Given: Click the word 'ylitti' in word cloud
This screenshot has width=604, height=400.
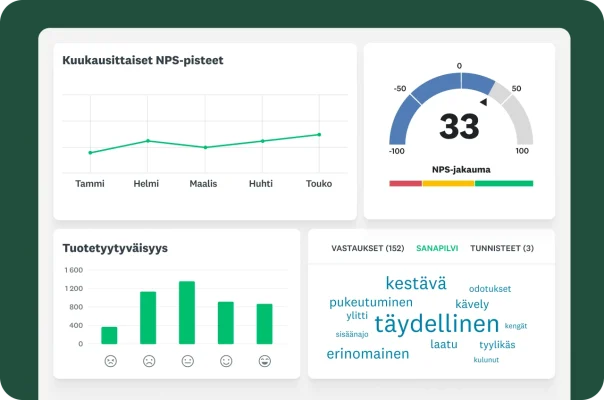Looking at the screenshot, I should [x=357, y=316].
